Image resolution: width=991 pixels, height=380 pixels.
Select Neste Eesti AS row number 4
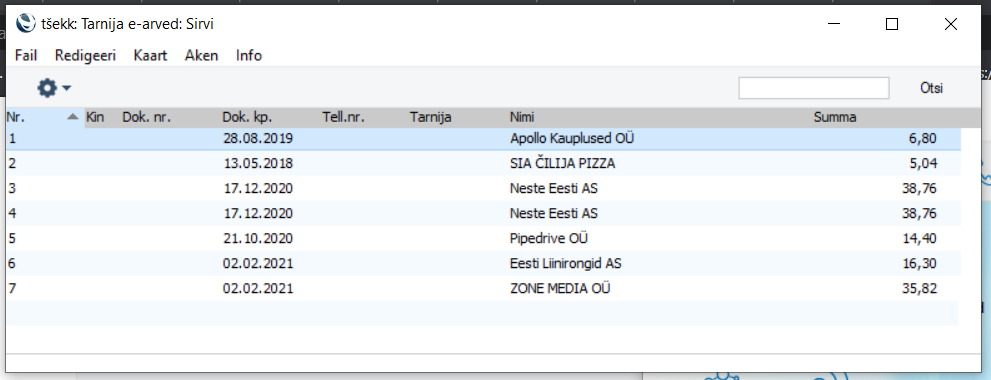(483, 214)
